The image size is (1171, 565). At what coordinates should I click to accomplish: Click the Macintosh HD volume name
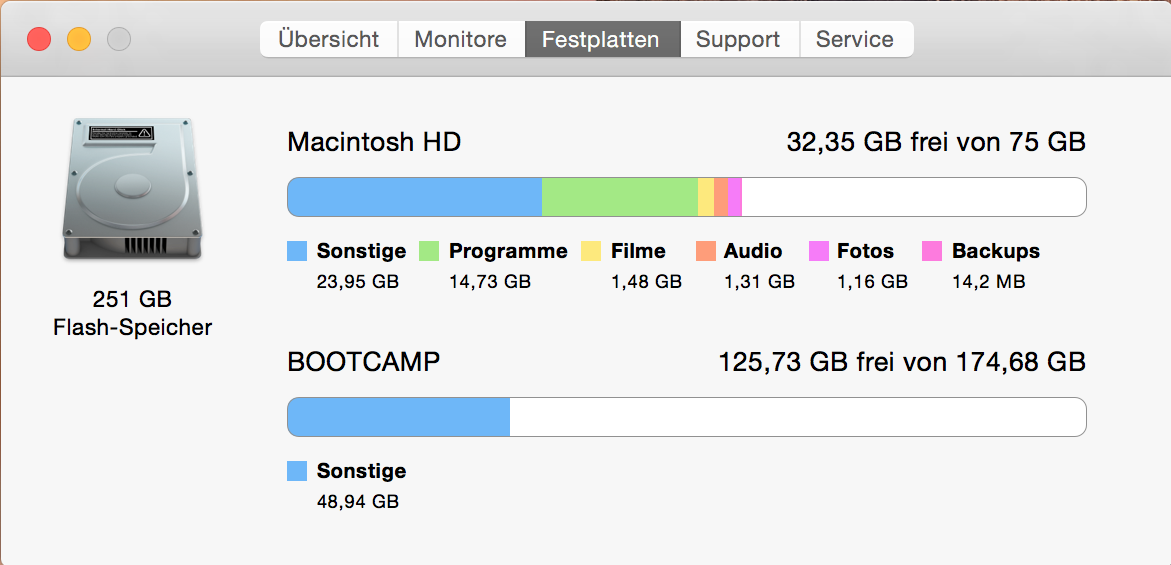374,142
